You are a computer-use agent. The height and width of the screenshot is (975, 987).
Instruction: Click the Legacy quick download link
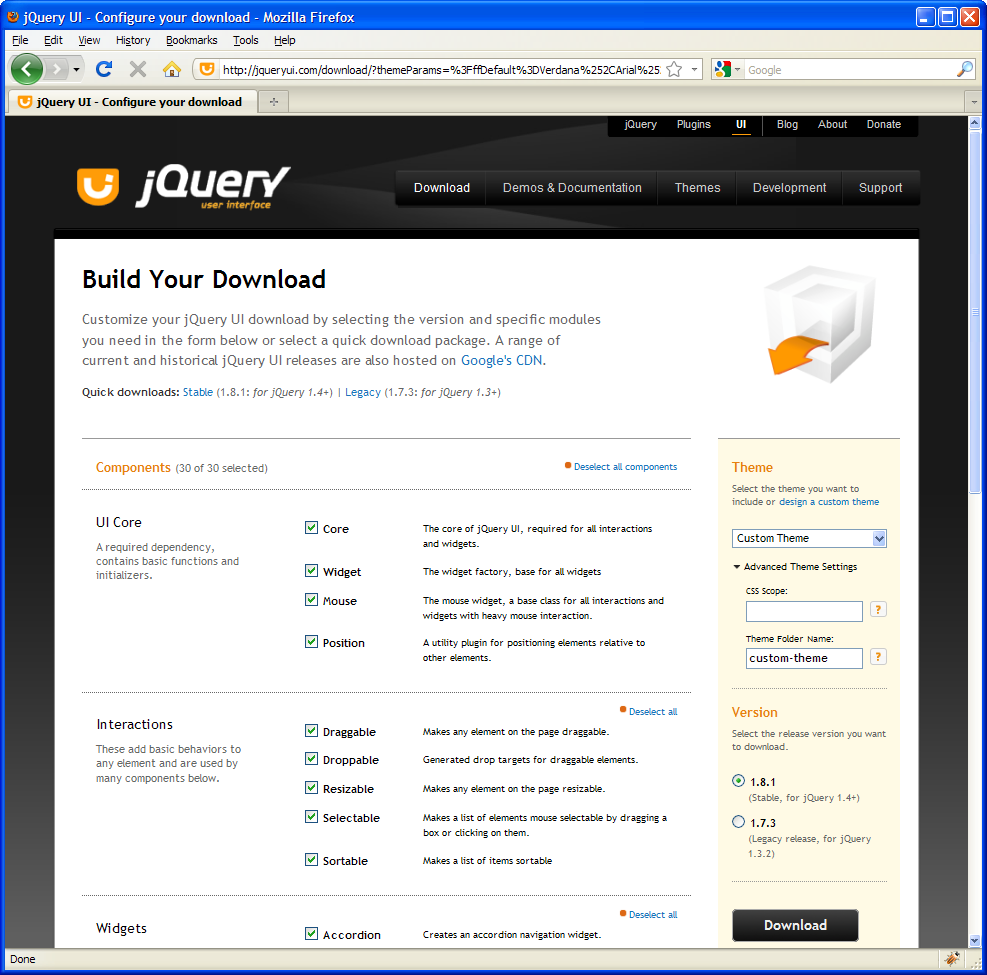363,392
